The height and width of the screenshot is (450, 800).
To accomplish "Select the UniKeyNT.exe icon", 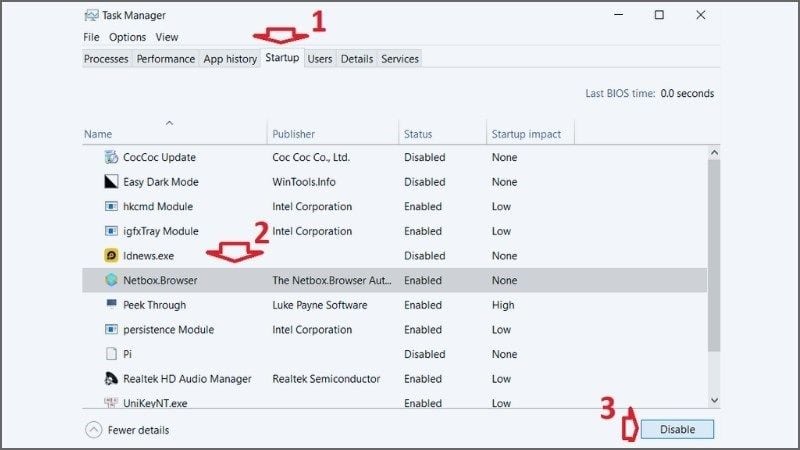I will tap(111, 403).
